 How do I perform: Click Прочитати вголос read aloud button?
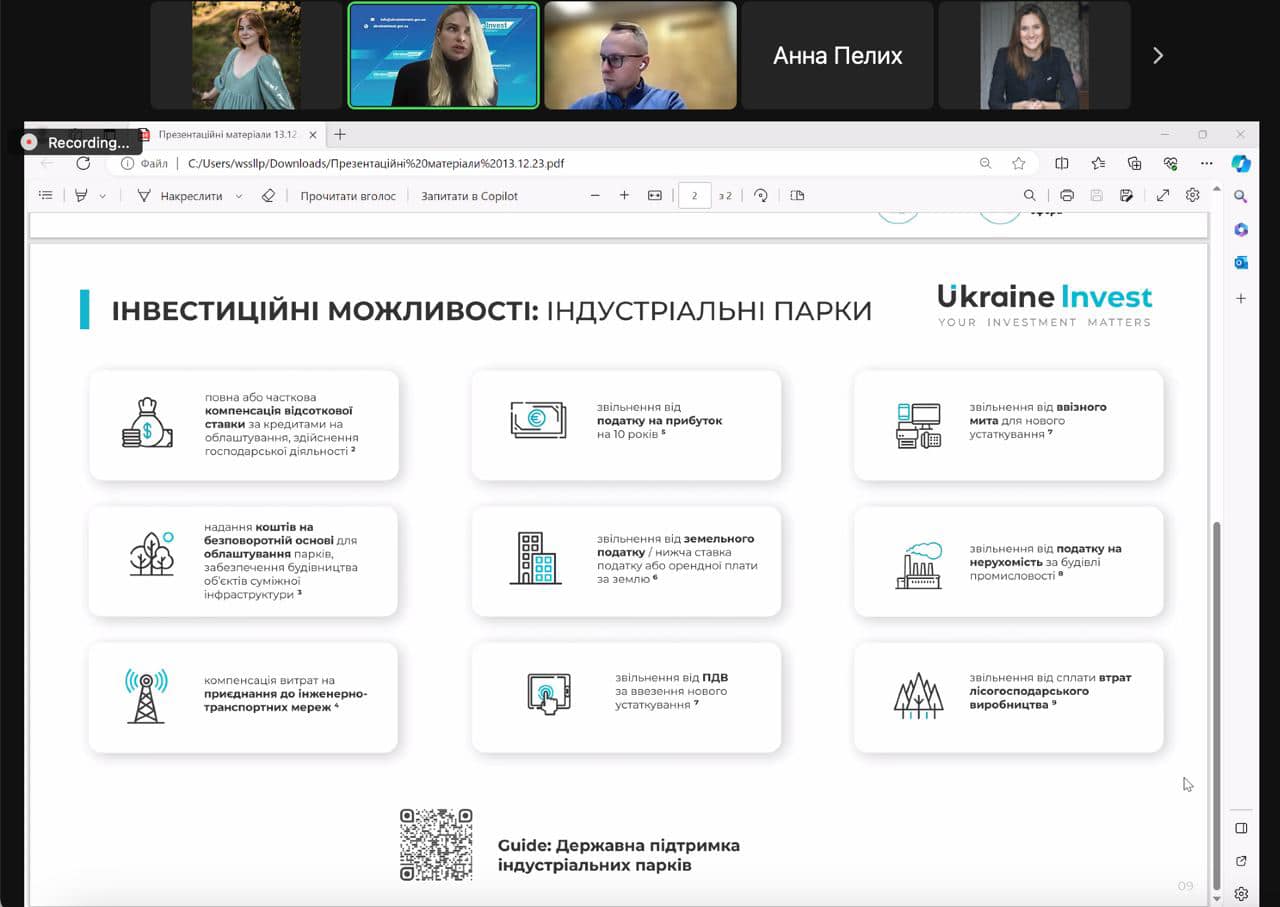point(348,196)
